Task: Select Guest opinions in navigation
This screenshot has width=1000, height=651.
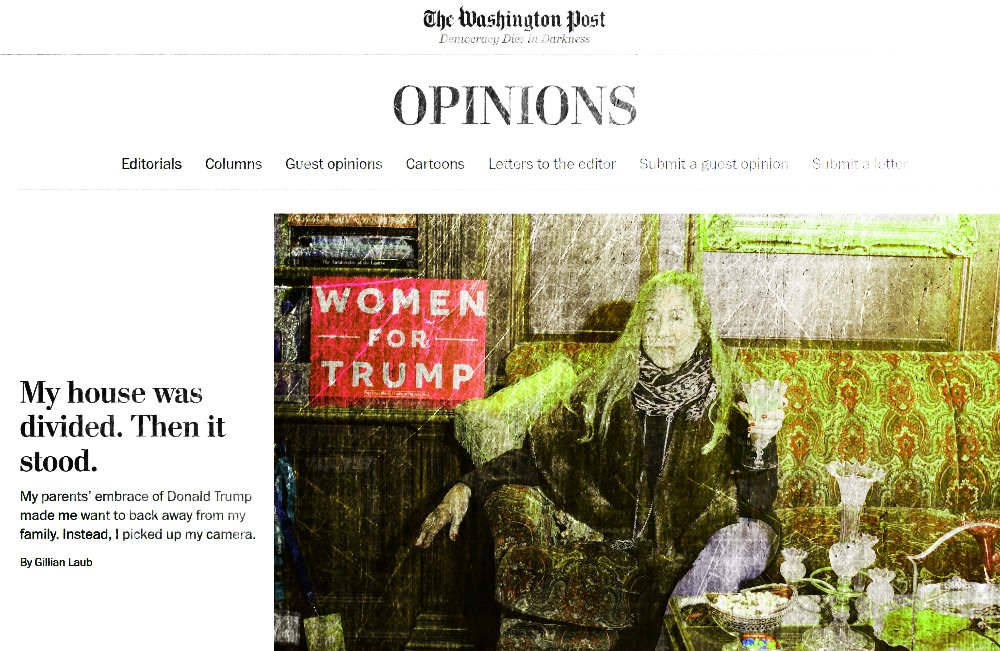Action: pyautogui.click(x=334, y=164)
